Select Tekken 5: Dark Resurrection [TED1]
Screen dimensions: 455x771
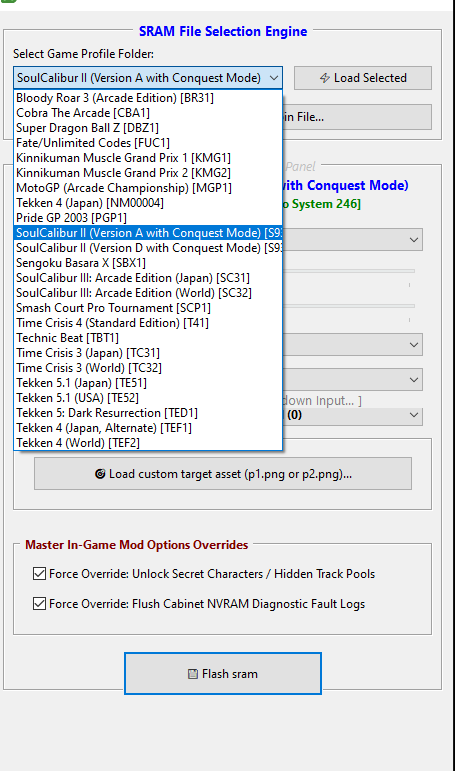coord(148,413)
